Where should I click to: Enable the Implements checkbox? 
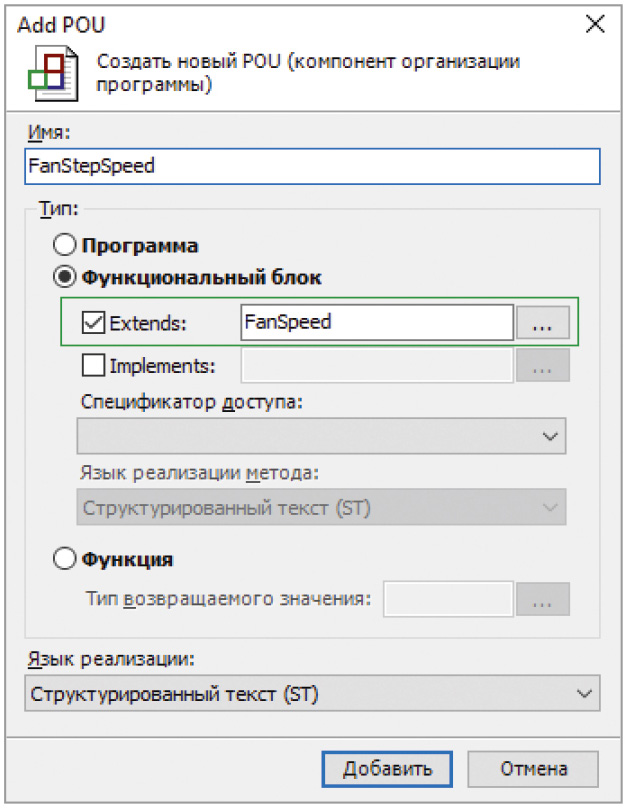pyautogui.click(x=93, y=365)
